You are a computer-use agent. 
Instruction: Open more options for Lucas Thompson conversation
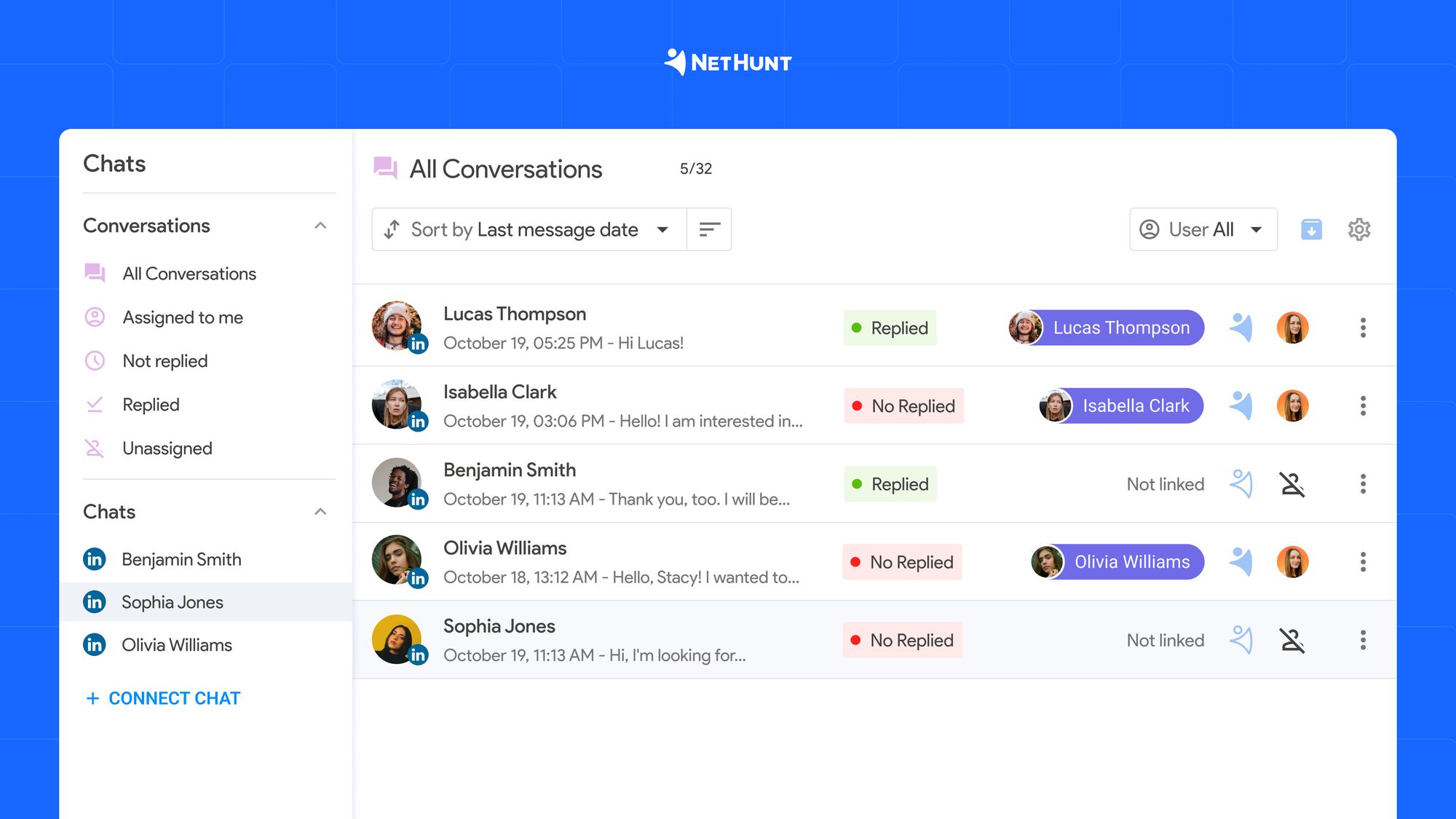pos(1363,328)
